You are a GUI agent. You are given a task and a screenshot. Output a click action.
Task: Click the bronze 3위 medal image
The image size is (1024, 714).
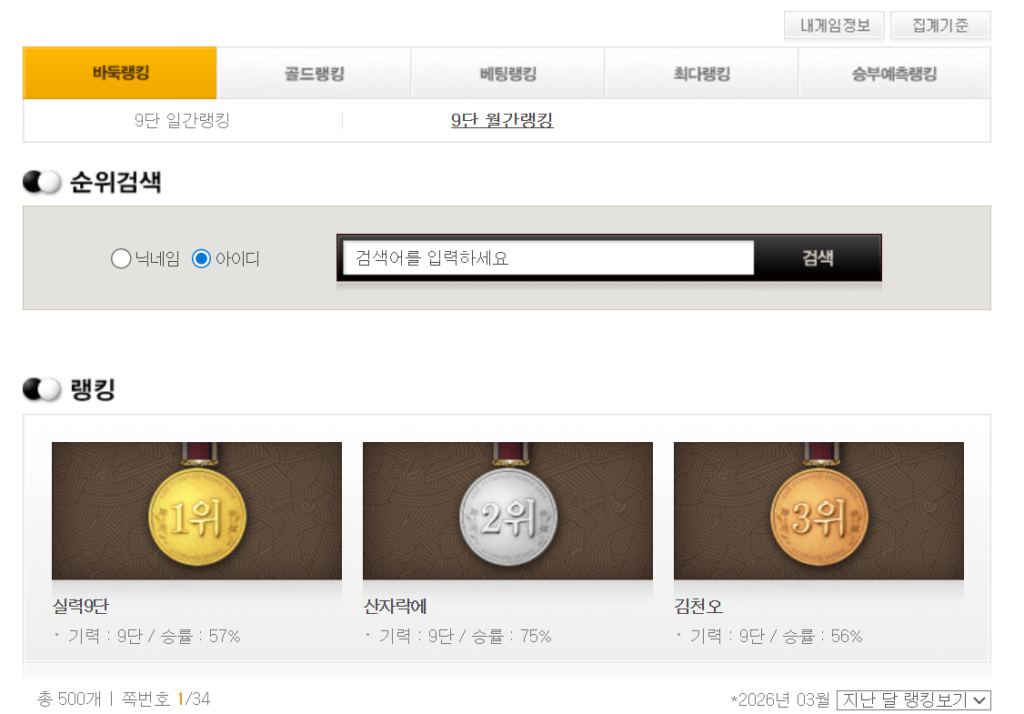pos(818,511)
